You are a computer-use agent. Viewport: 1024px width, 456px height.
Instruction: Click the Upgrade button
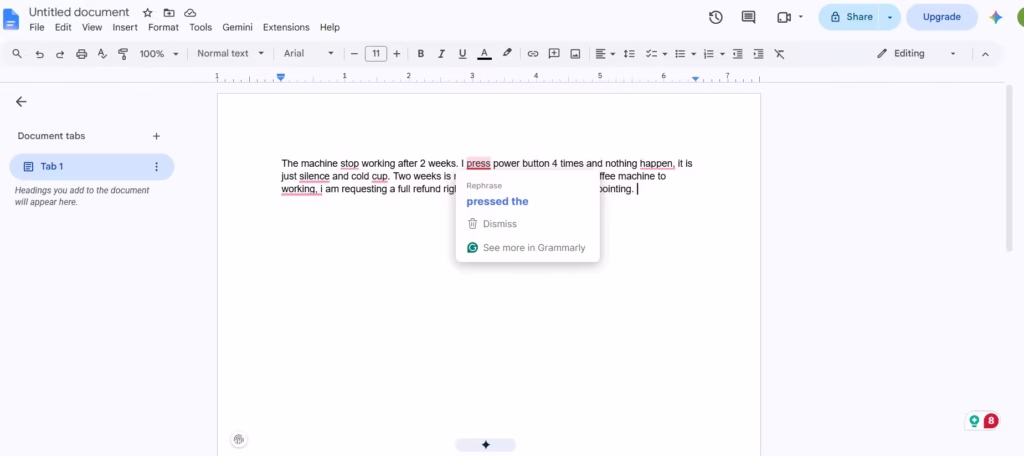pos(941,18)
